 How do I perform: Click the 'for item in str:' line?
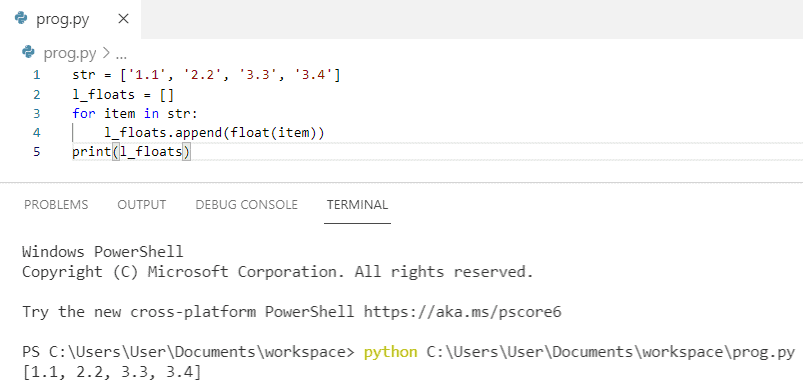[135, 114]
